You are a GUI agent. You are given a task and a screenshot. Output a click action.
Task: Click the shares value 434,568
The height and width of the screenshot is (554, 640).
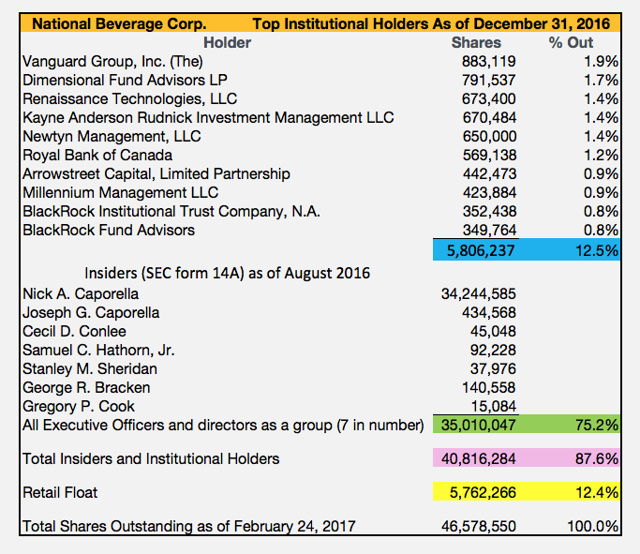489,313
